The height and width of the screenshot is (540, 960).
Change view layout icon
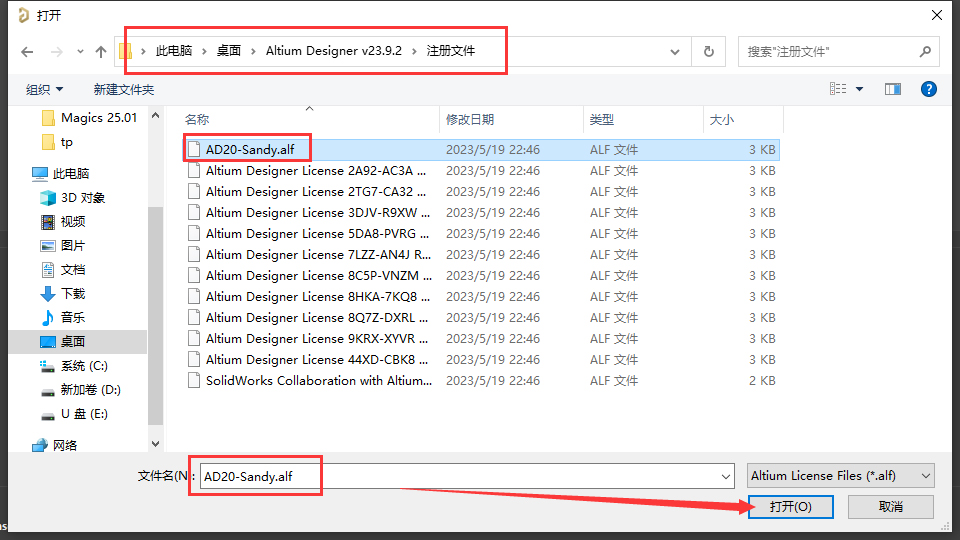coord(838,89)
